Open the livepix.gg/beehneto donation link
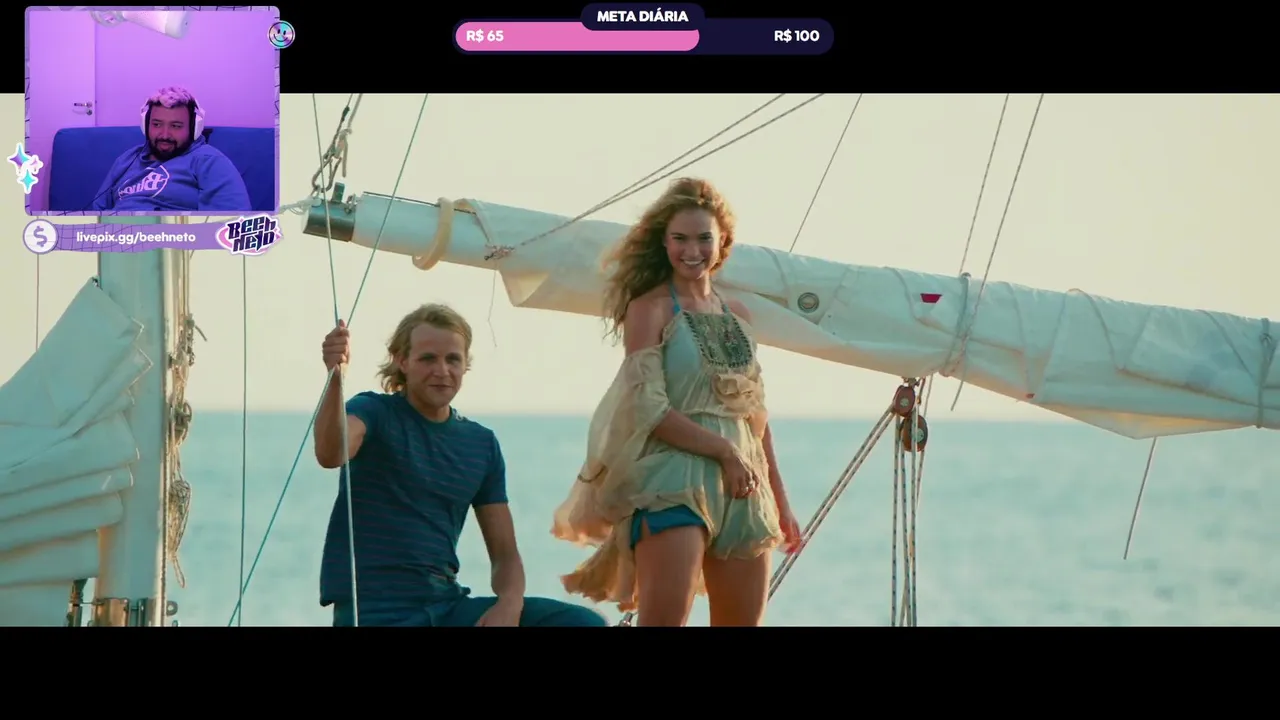This screenshot has height=720, width=1280. pyautogui.click(x=136, y=237)
